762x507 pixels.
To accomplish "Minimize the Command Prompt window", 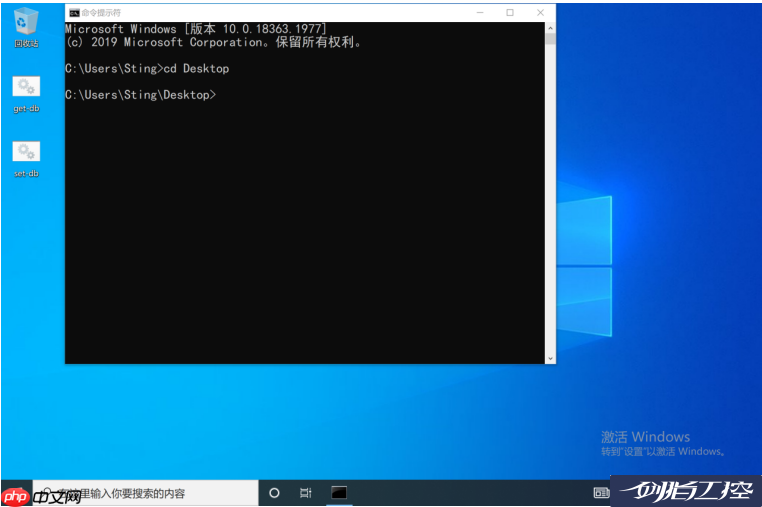I will click(x=480, y=13).
